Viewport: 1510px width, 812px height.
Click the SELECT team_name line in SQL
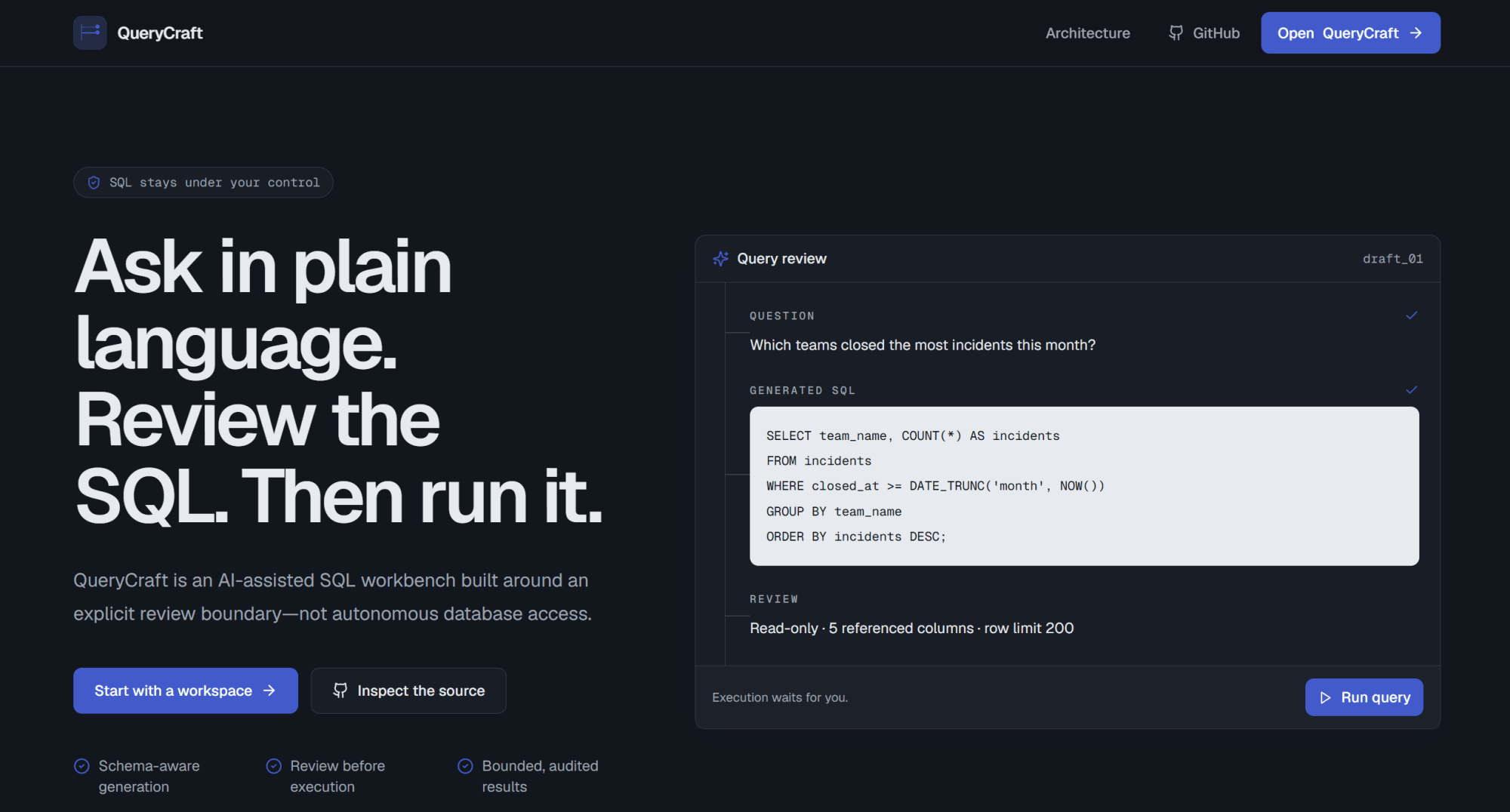pos(913,436)
